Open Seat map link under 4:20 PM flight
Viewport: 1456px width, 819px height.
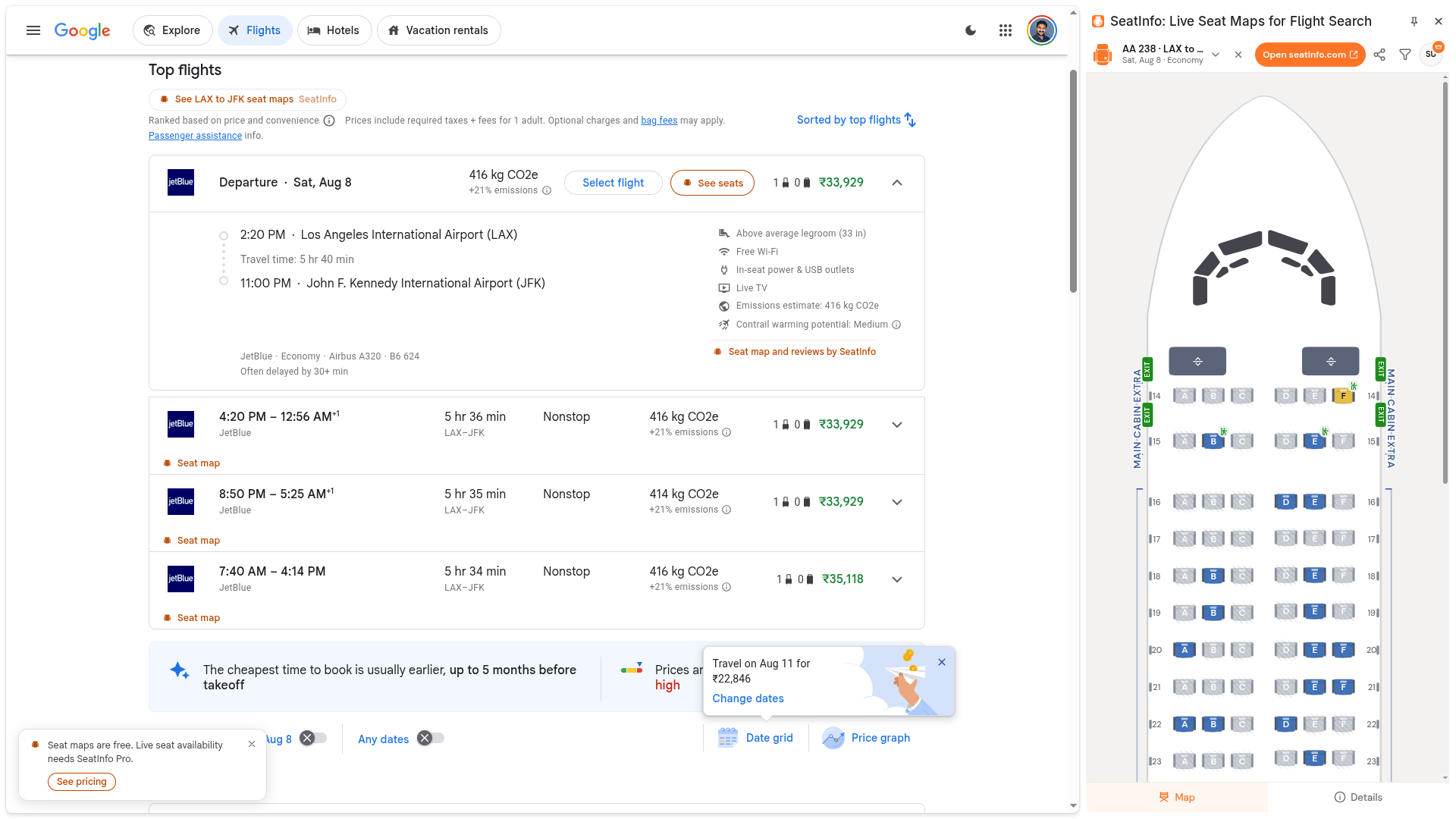[x=192, y=463]
